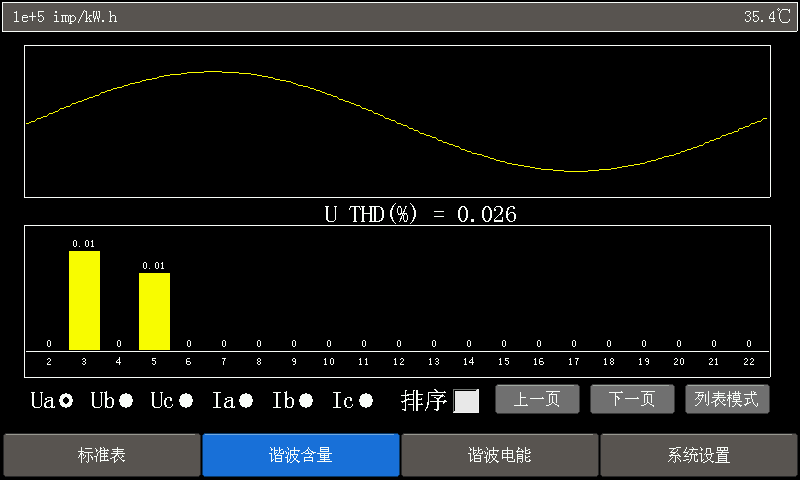Select the Ua radio button
The image size is (800, 480).
[66, 401]
